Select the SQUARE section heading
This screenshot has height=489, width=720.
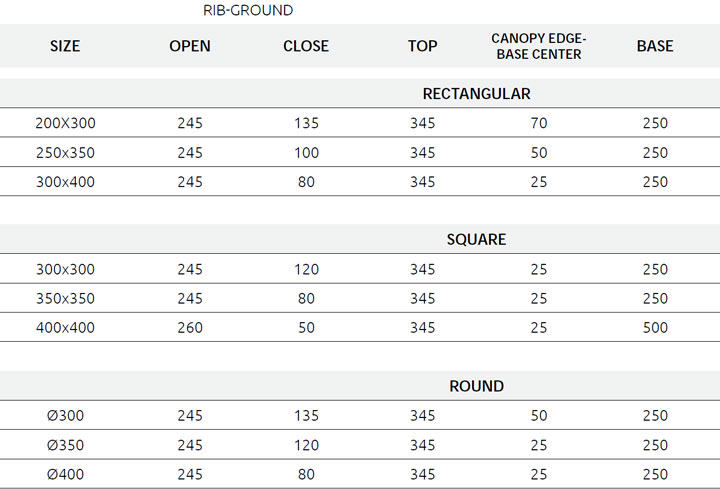[476, 240]
